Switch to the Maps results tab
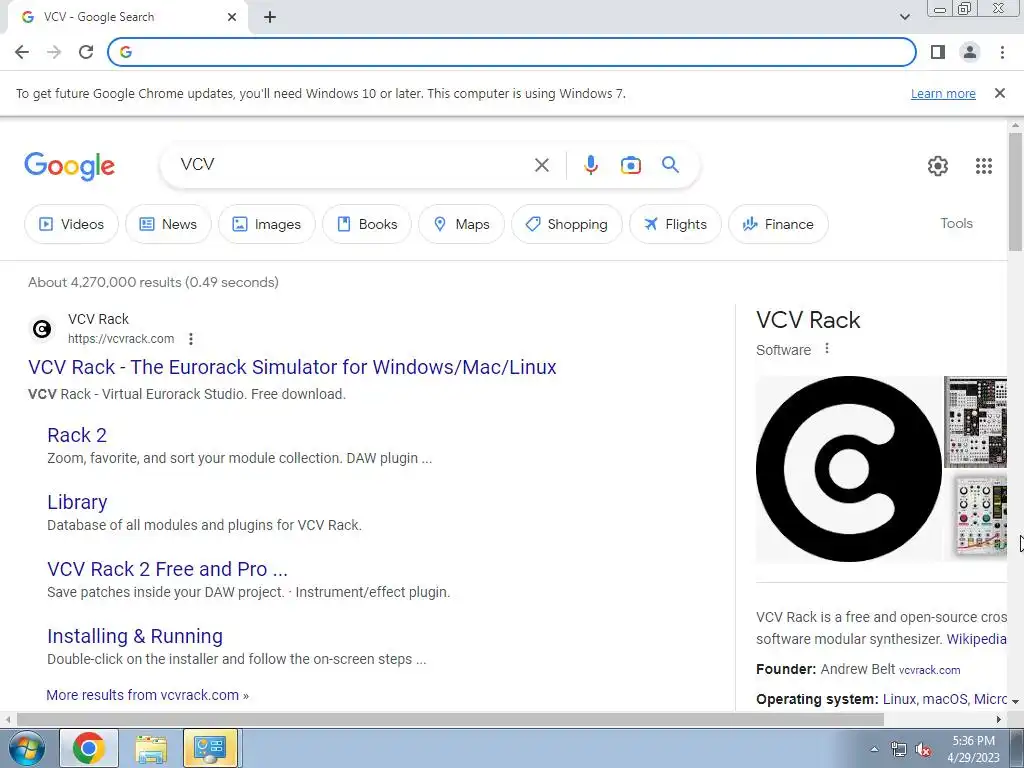This screenshot has width=1024, height=768. point(461,224)
